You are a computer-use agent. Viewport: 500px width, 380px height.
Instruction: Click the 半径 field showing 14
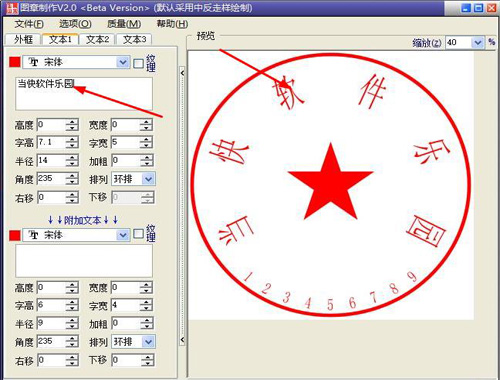click(x=51, y=161)
